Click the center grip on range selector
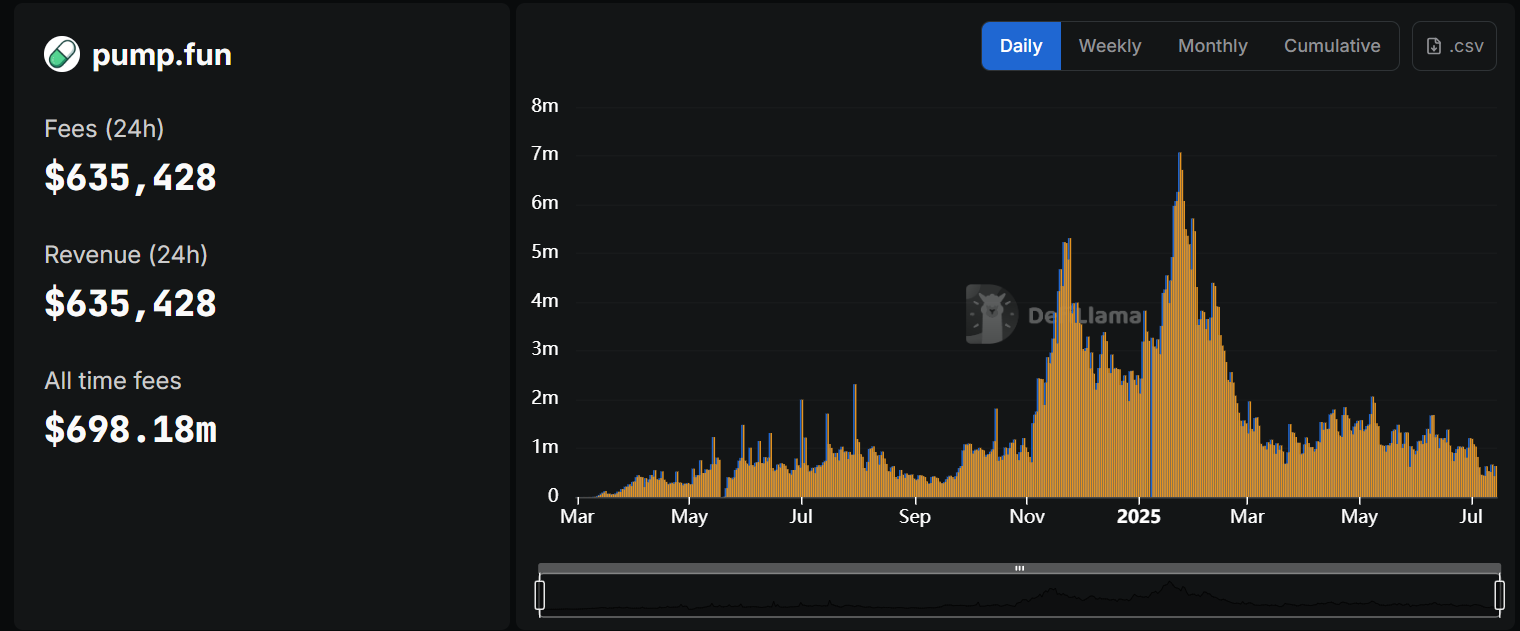The height and width of the screenshot is (631, 1520). tap(1019, 568)
